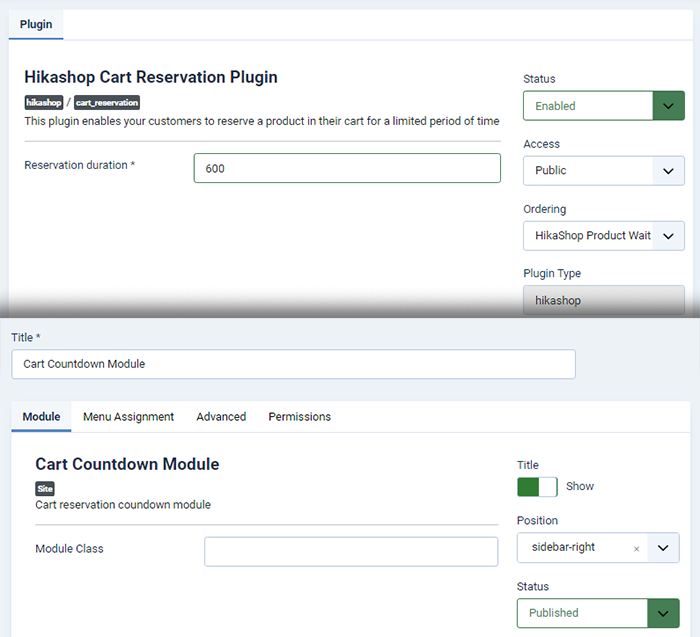The width and height of the screenshot is (700, 637).
Task: Click the empty Module Class input field
Action: coord(351,552)
